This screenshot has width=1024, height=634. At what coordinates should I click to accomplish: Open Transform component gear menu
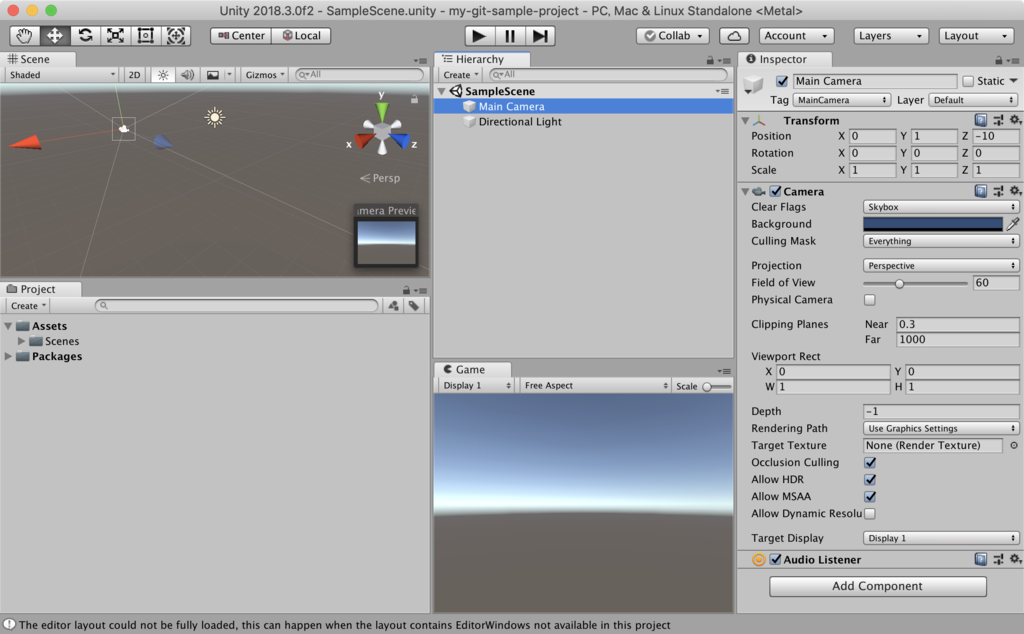(x=1015, y=120)
